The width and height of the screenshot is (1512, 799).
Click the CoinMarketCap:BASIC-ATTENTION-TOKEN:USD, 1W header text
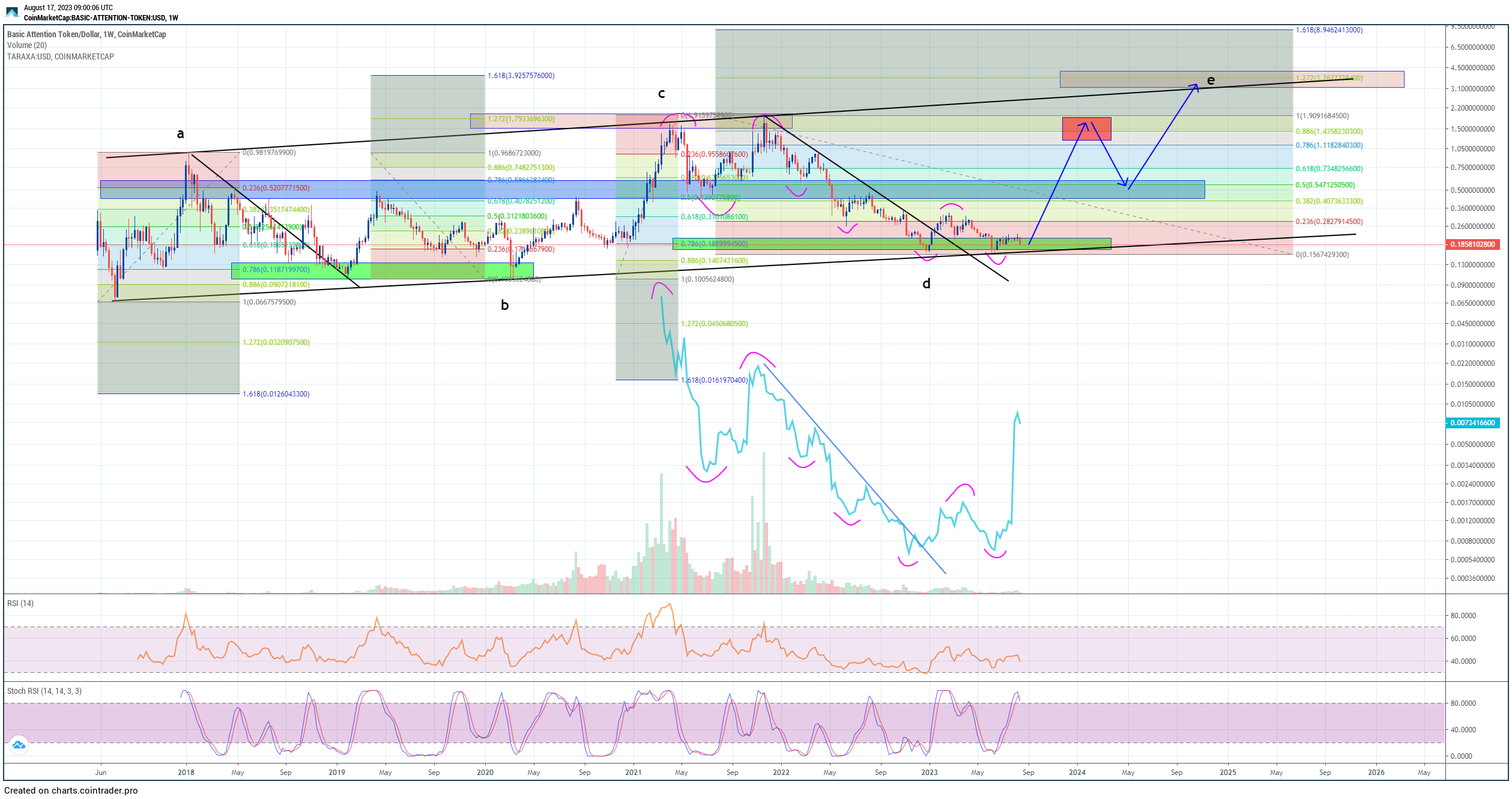coord(101,18)
